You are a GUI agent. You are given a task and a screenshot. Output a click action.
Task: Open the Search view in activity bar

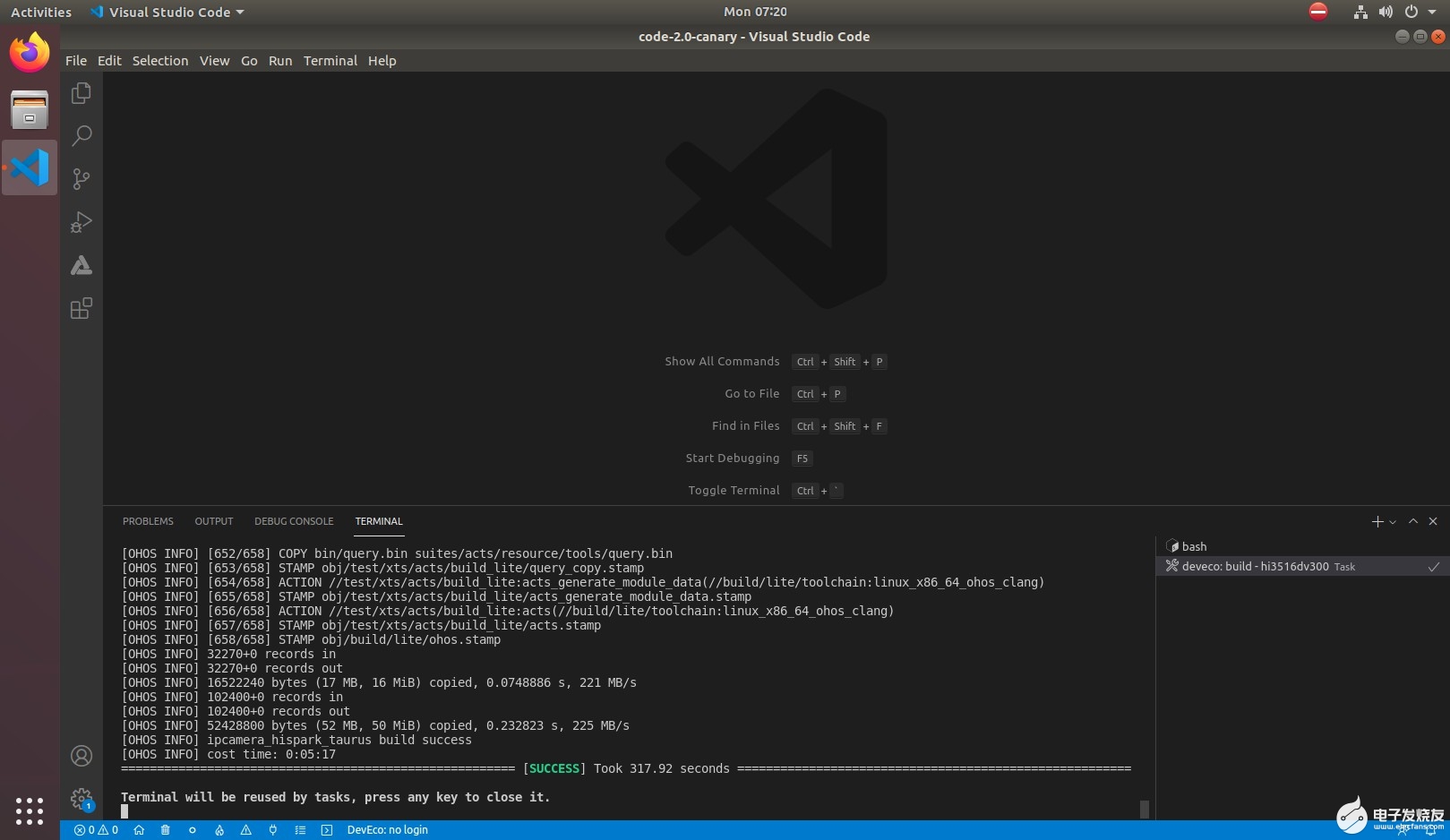click(x=82, y=136)
